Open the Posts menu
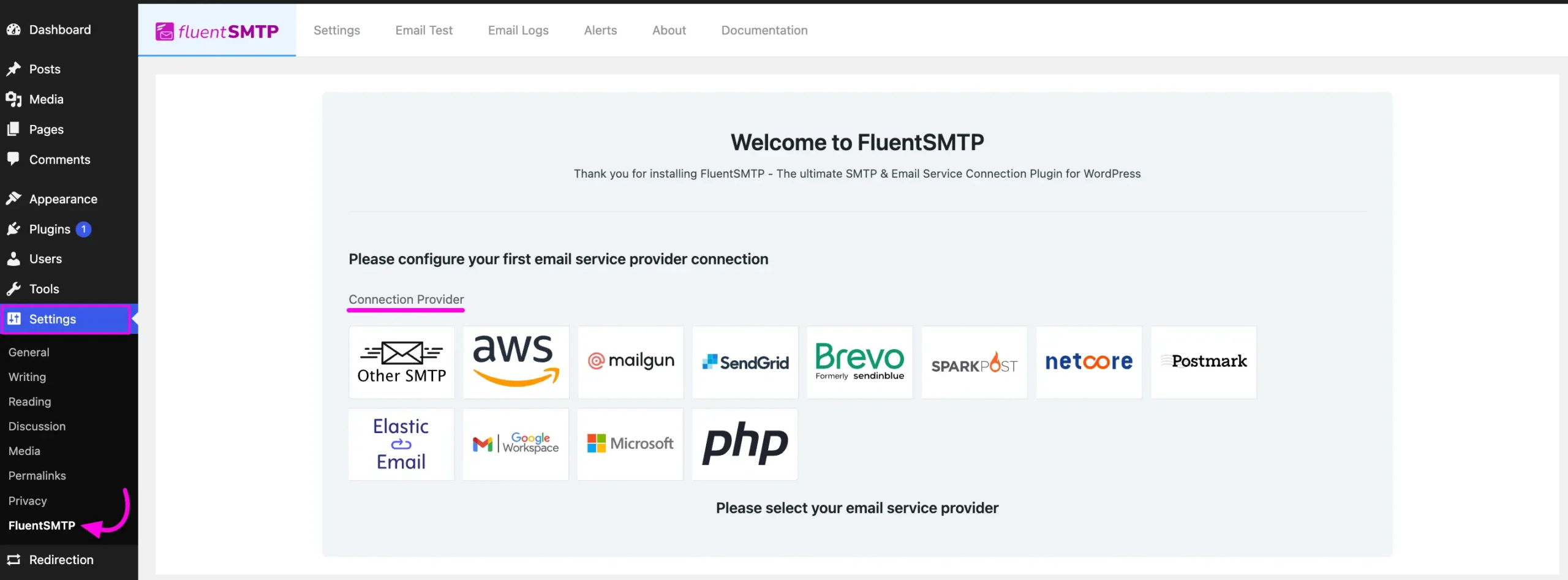1568x580 pixels. click(x=45, y=69)
